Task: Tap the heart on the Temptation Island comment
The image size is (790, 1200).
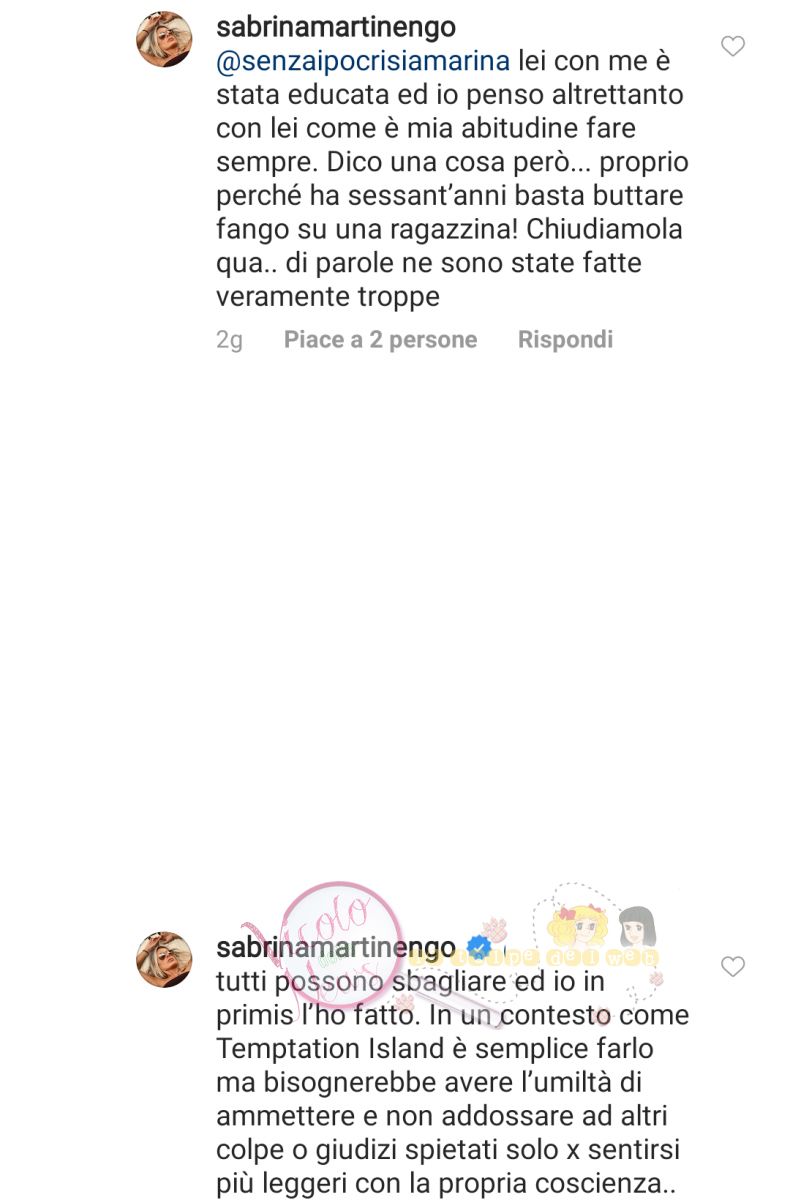Action: point(733,967)
